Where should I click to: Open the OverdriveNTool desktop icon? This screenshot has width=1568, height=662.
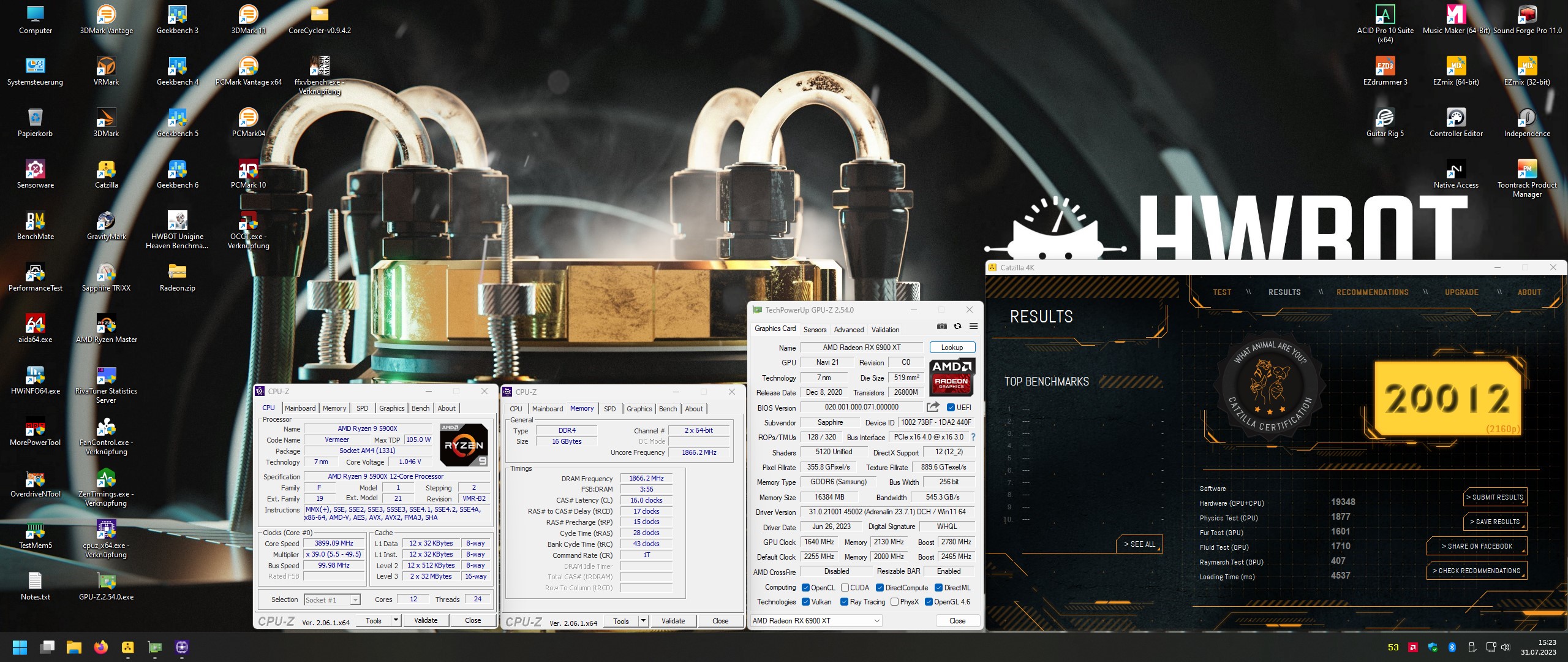[36, 483]
